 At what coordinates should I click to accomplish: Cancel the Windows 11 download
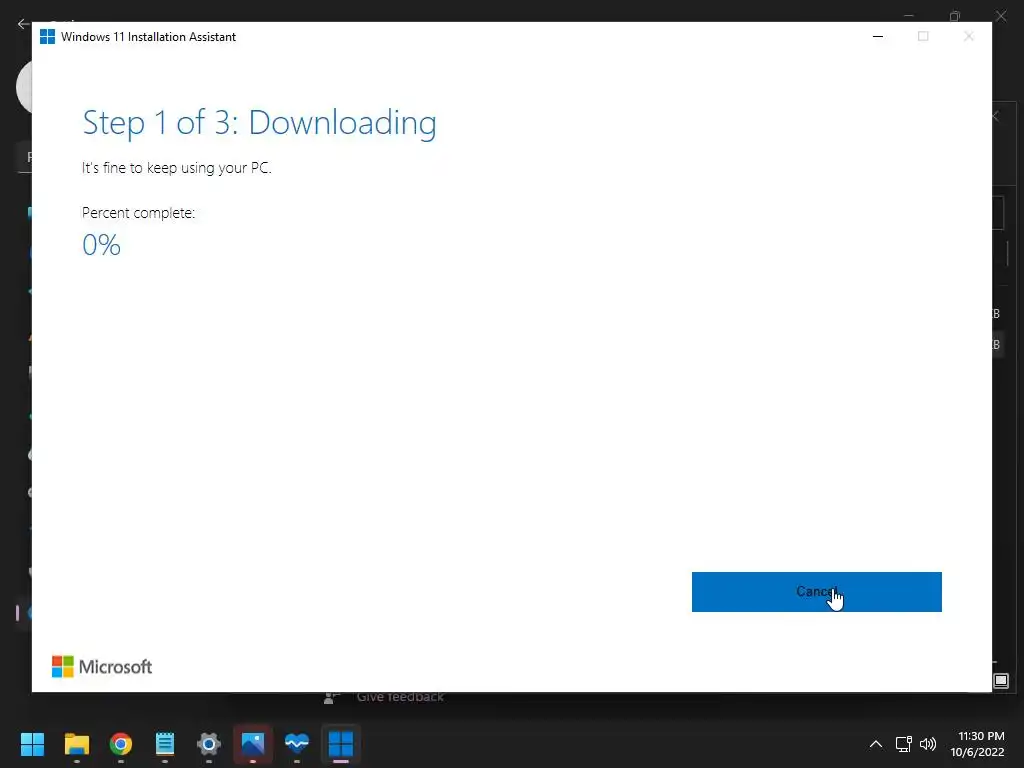click(x=816, y=592)
